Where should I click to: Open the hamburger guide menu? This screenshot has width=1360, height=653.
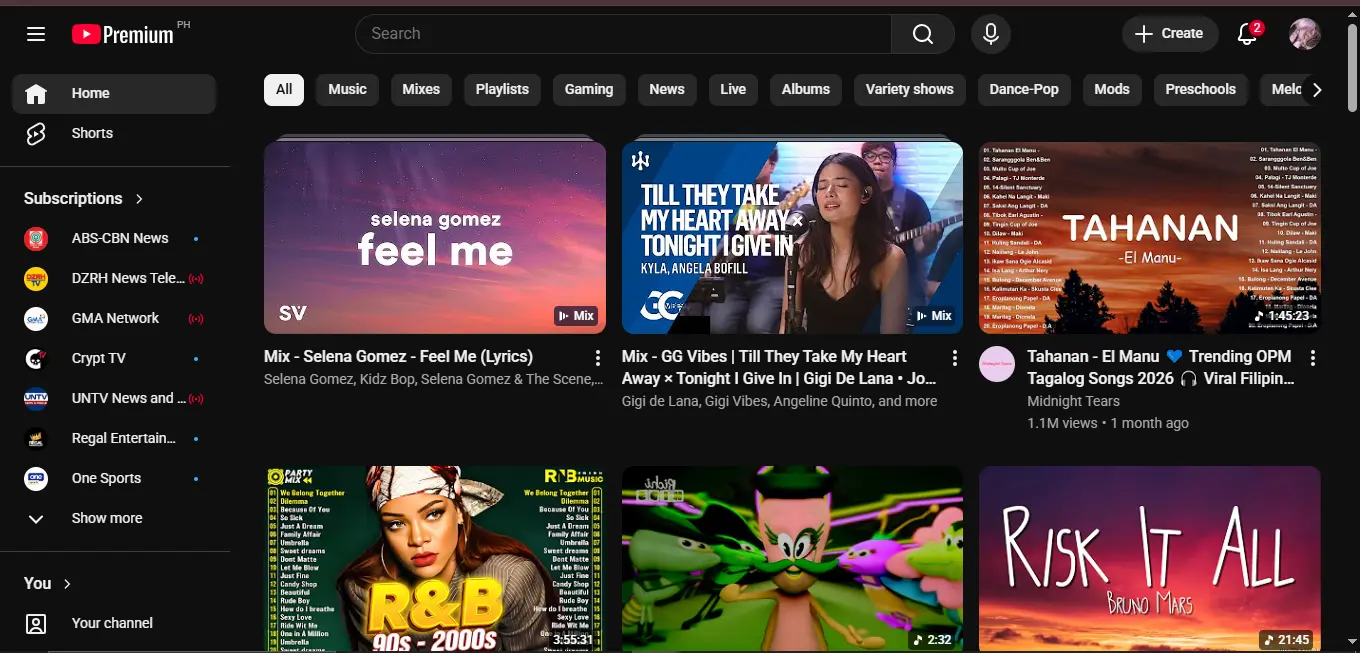[36, 34]
